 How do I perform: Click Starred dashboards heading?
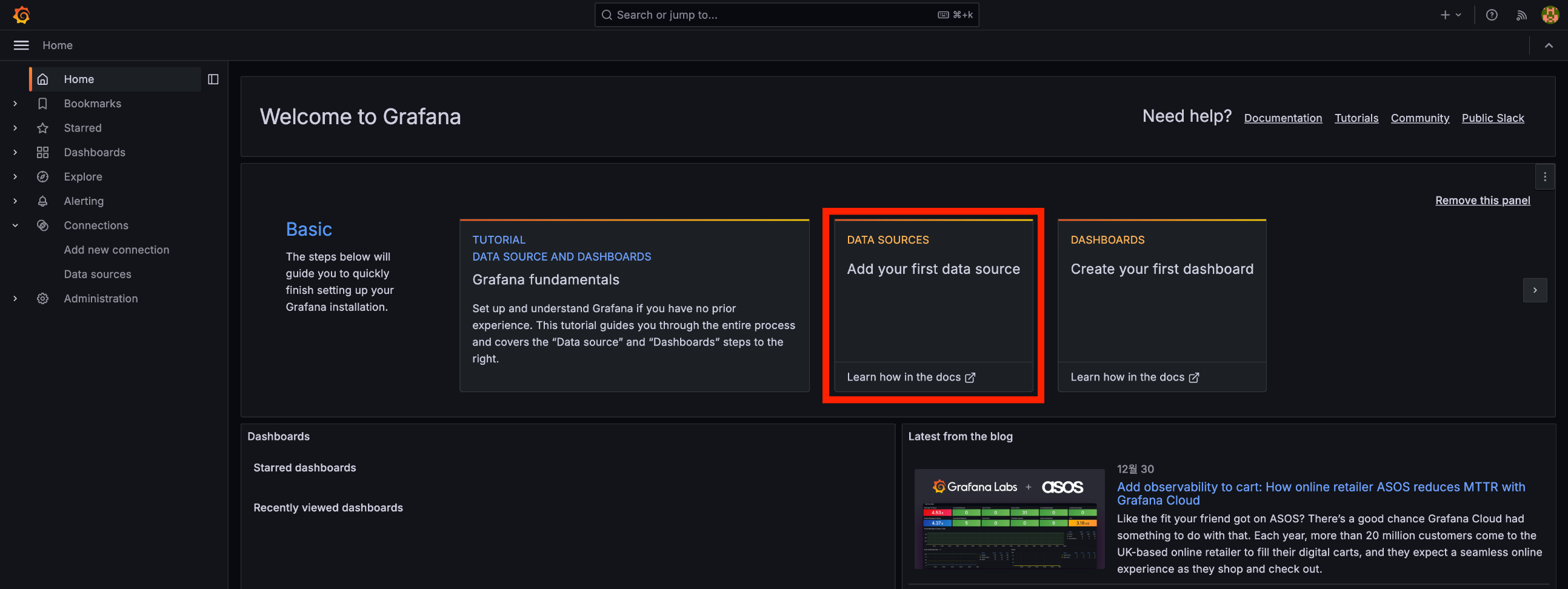tap(304, 467)
